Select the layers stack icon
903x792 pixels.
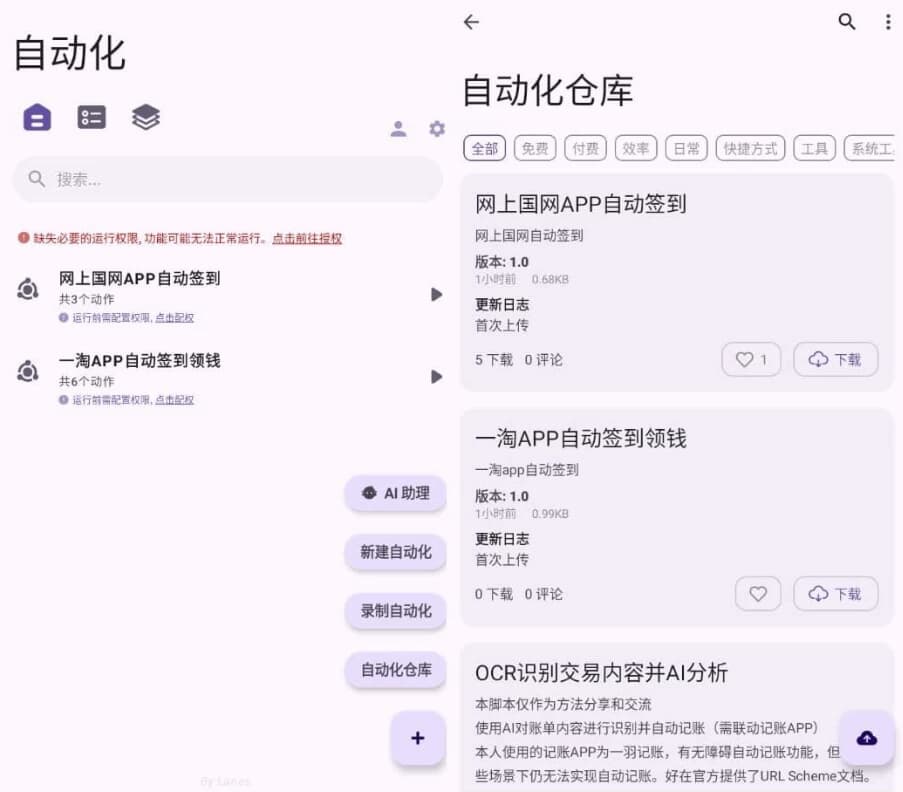(x=145, y=117)
